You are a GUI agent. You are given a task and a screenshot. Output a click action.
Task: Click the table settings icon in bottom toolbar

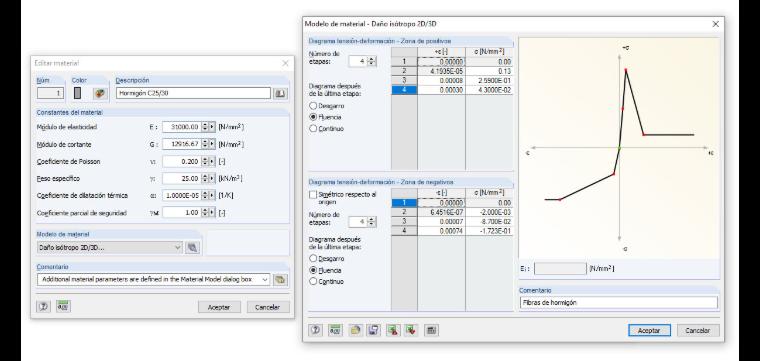click(x=431, y=330)
